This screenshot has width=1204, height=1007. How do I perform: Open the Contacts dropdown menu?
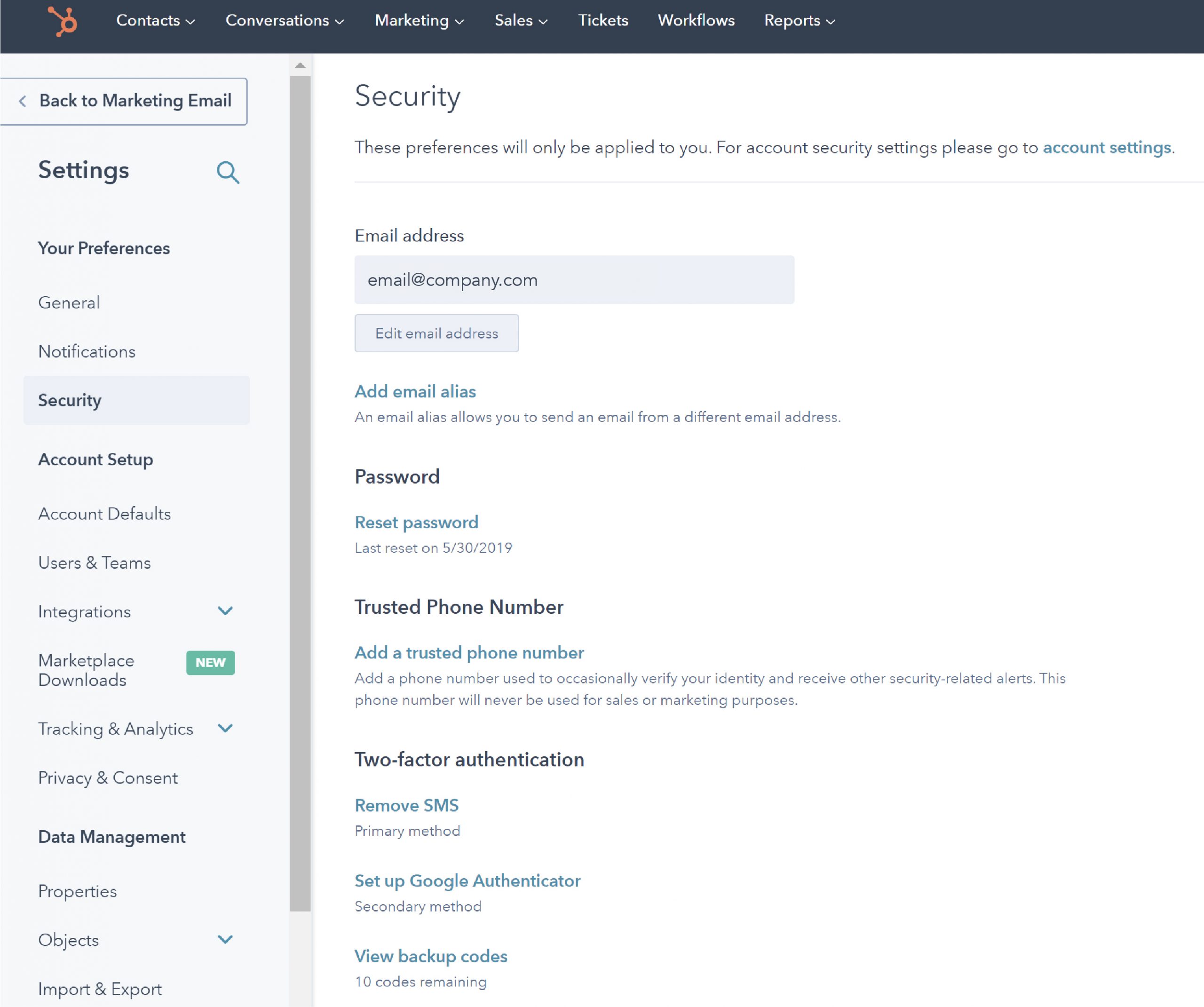coord(155,21)
